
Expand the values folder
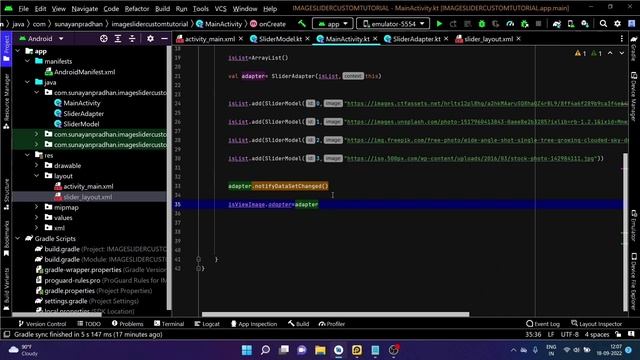pos(37,218)
